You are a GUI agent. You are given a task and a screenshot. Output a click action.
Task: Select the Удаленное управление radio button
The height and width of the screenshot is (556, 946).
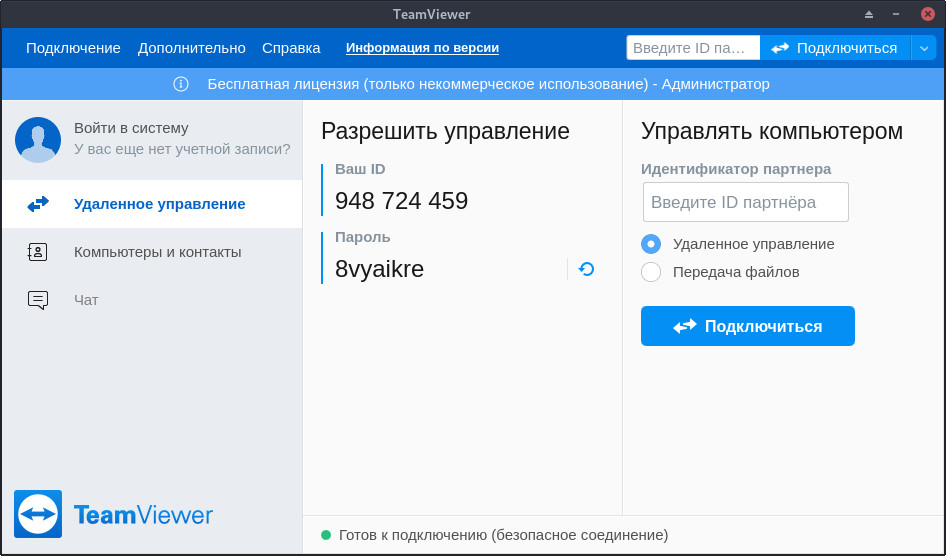(x=651, y=244)
